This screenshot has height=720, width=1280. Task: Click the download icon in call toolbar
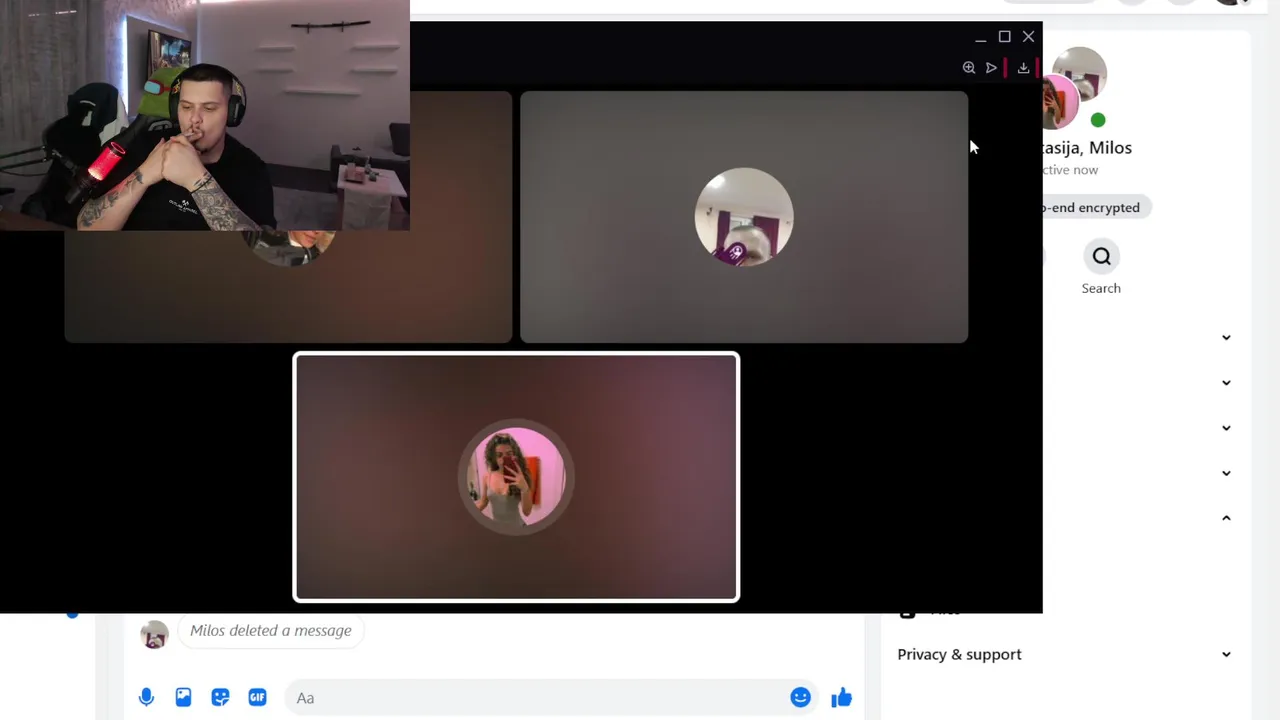(x=1023, y=68)
